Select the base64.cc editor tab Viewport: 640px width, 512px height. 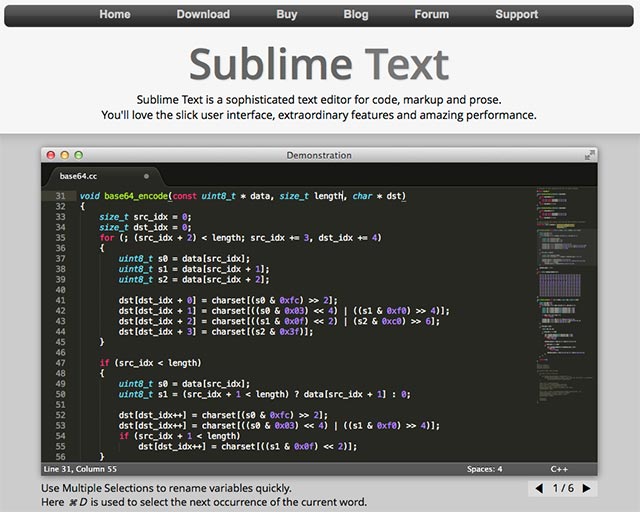pyautogui.click(x=79, y=176)
